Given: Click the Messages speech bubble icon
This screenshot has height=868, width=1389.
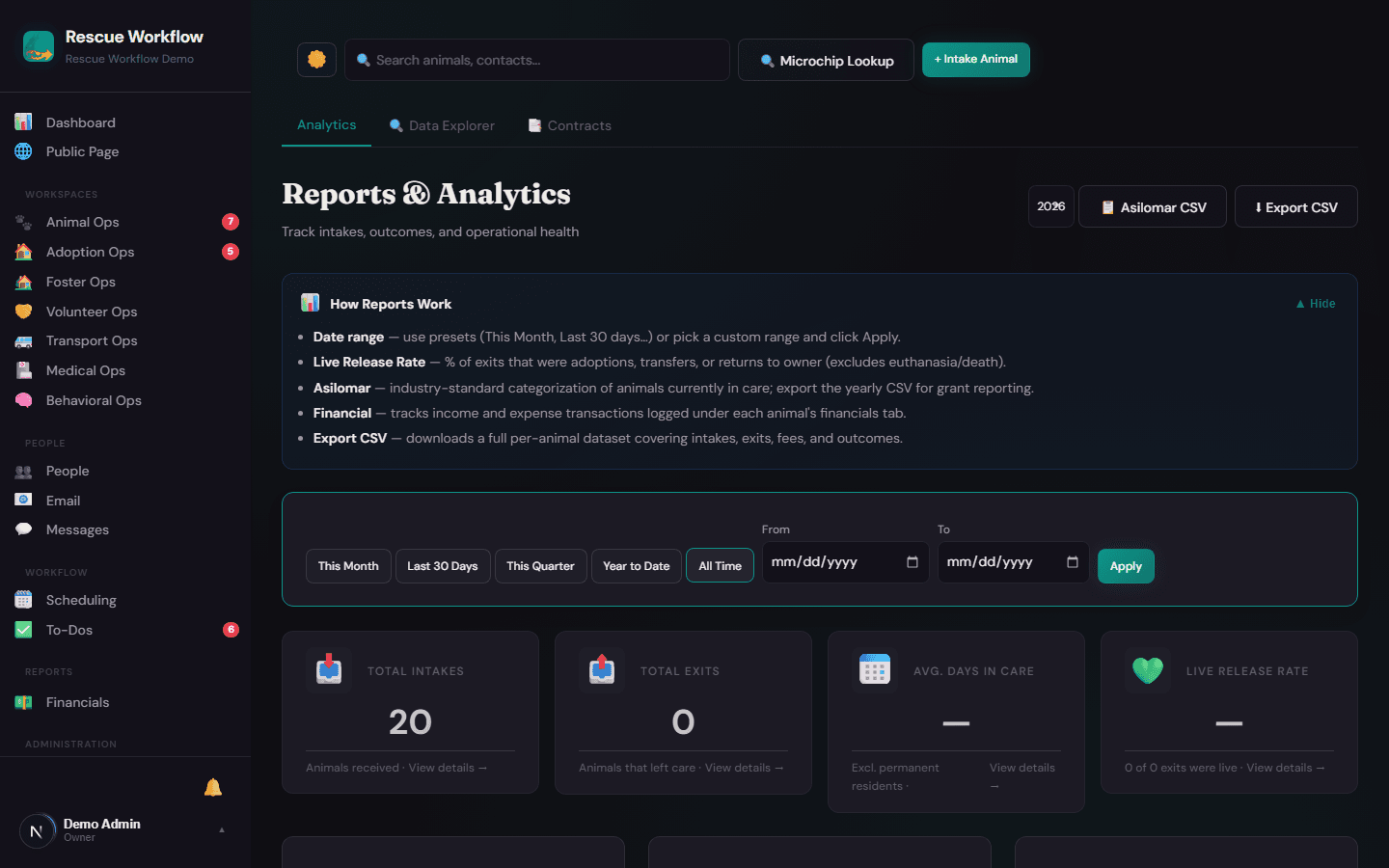Looking at the screenshot, I should (23, 529).
